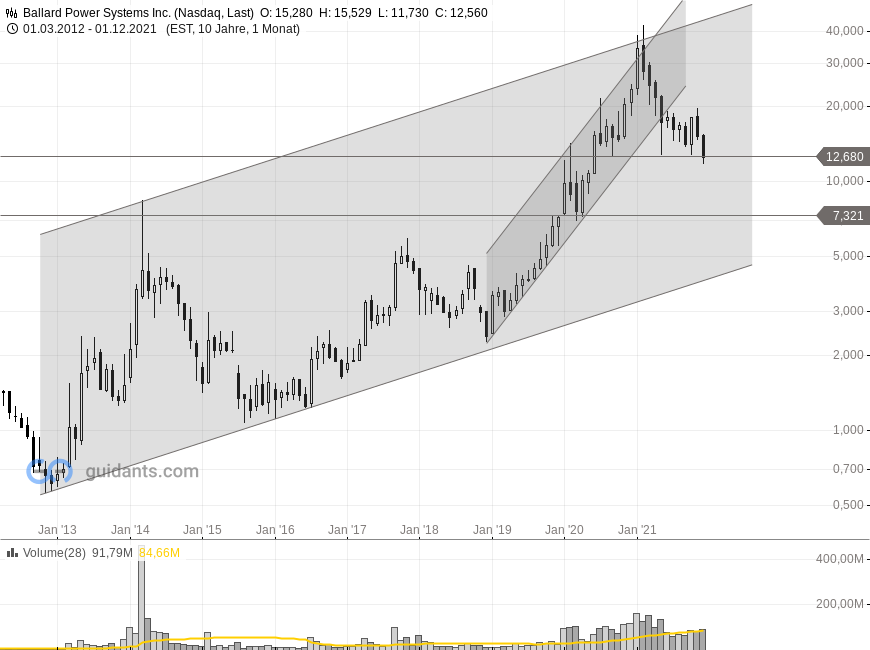
Task: Click the 2,000 price axis label
Action: pyautogui.click(x=848, y=355)
